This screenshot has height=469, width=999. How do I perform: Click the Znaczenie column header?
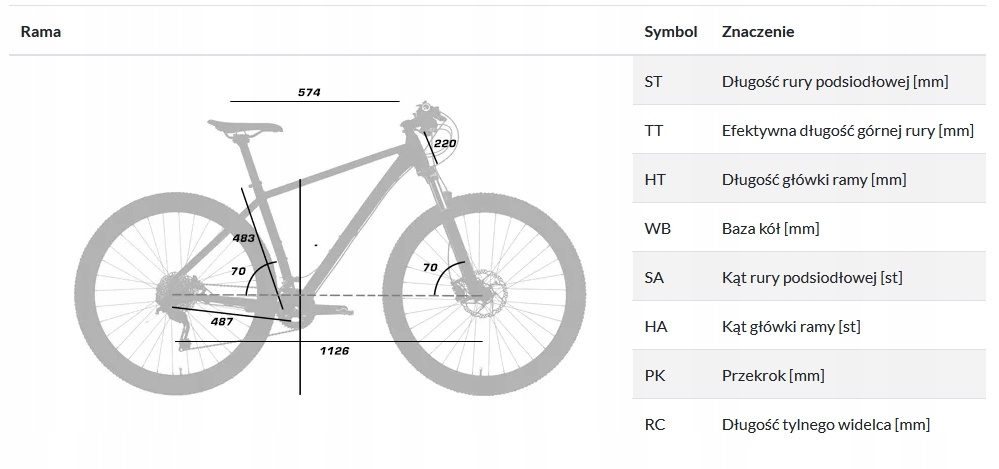[x=758, y=31]
